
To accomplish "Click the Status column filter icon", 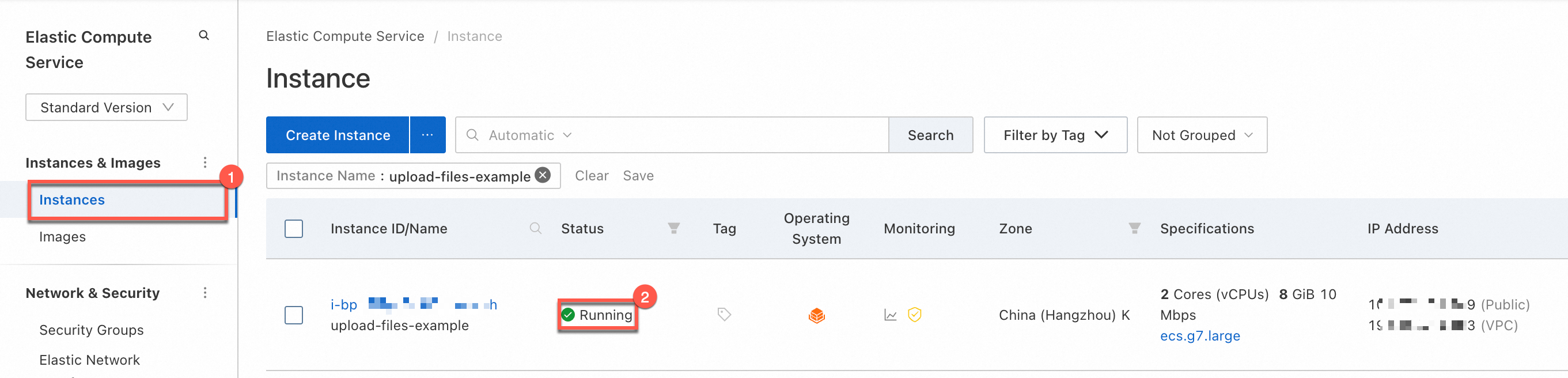I will (x=673, y=228).
